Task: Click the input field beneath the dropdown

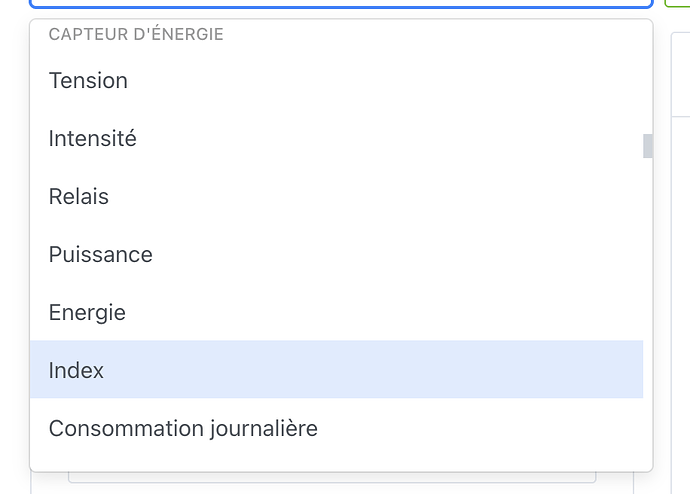Action: tap(330, 478)
